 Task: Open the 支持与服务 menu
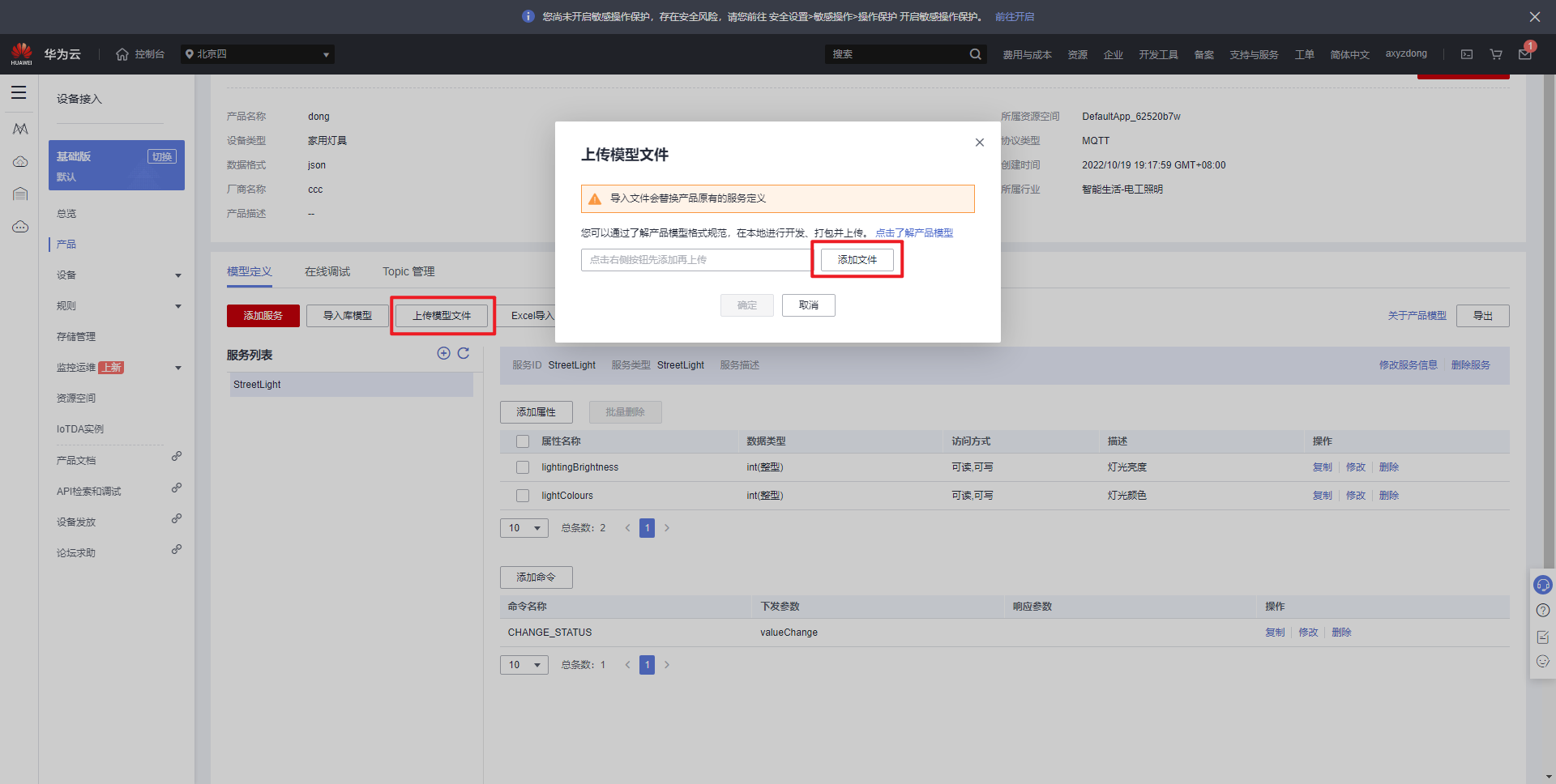[x=1254, y=54]
